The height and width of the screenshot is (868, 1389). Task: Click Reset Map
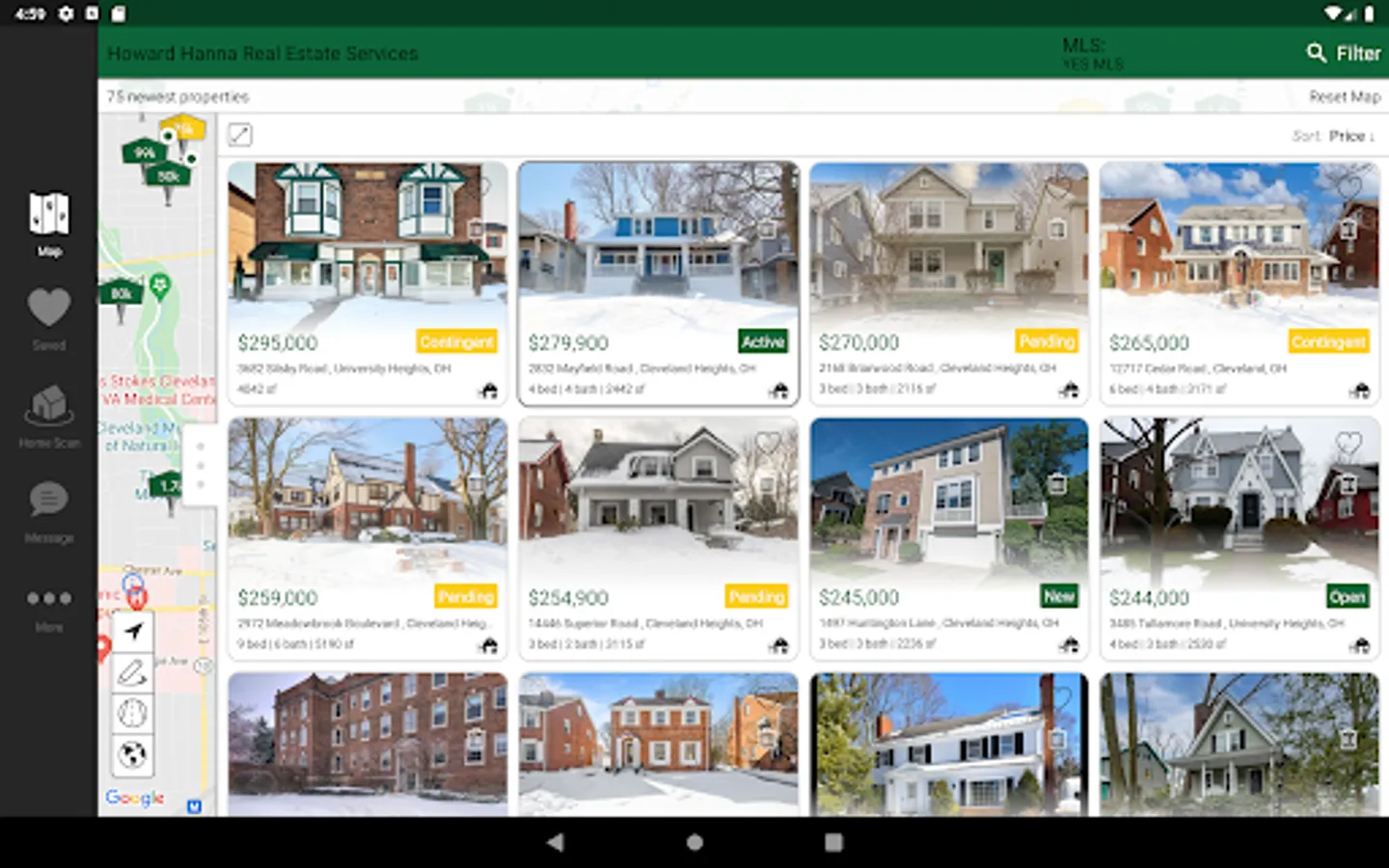[1344, 96]
